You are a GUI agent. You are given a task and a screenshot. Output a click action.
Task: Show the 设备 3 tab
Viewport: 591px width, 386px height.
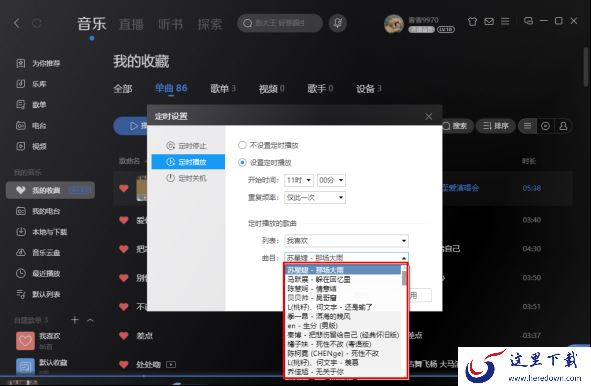[x=369, y=89]
